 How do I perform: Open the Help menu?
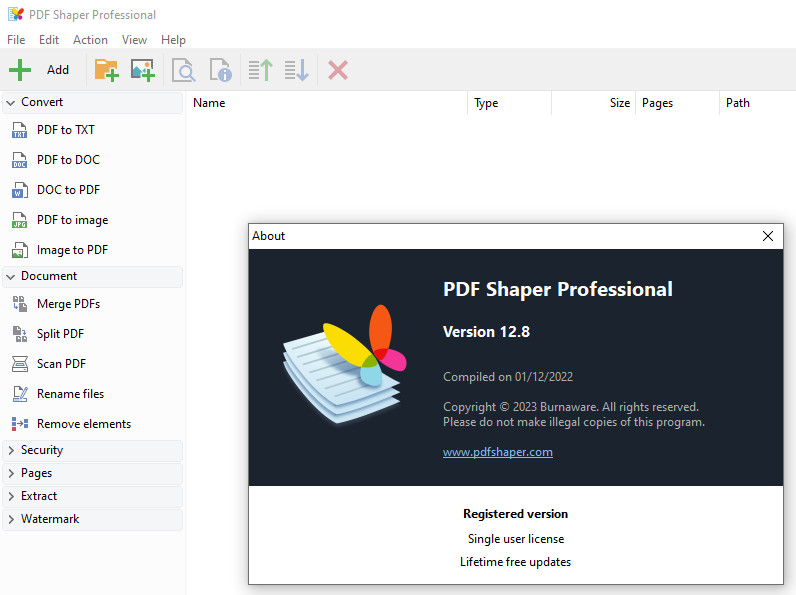point(173,40)
